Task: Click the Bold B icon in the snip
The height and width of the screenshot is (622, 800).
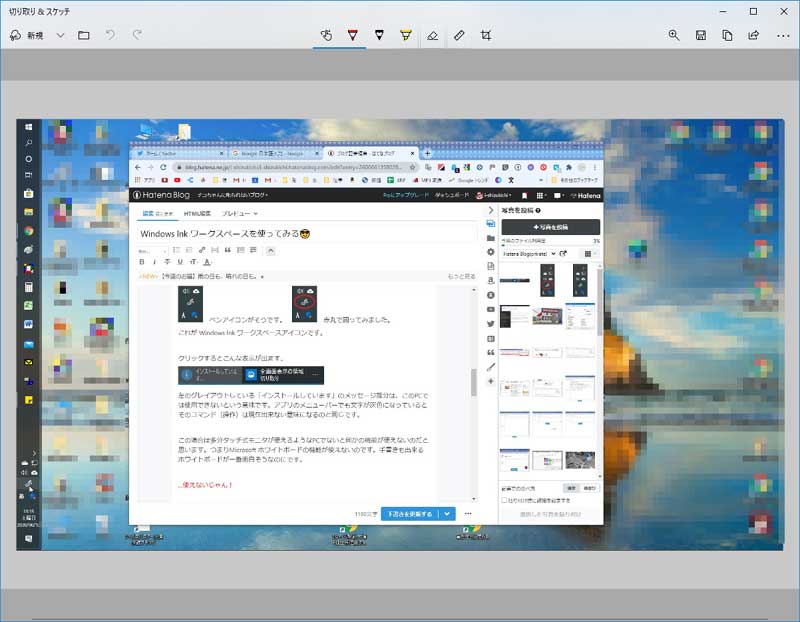Action: coord(142,262)
